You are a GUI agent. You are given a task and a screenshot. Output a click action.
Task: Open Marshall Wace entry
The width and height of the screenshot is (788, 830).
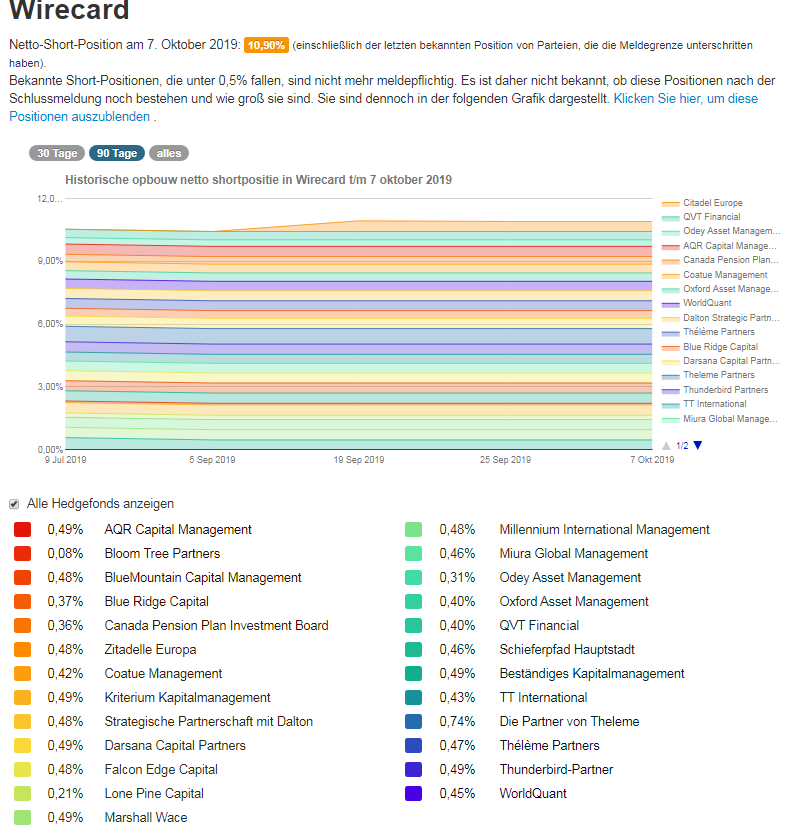coord(146,817)
